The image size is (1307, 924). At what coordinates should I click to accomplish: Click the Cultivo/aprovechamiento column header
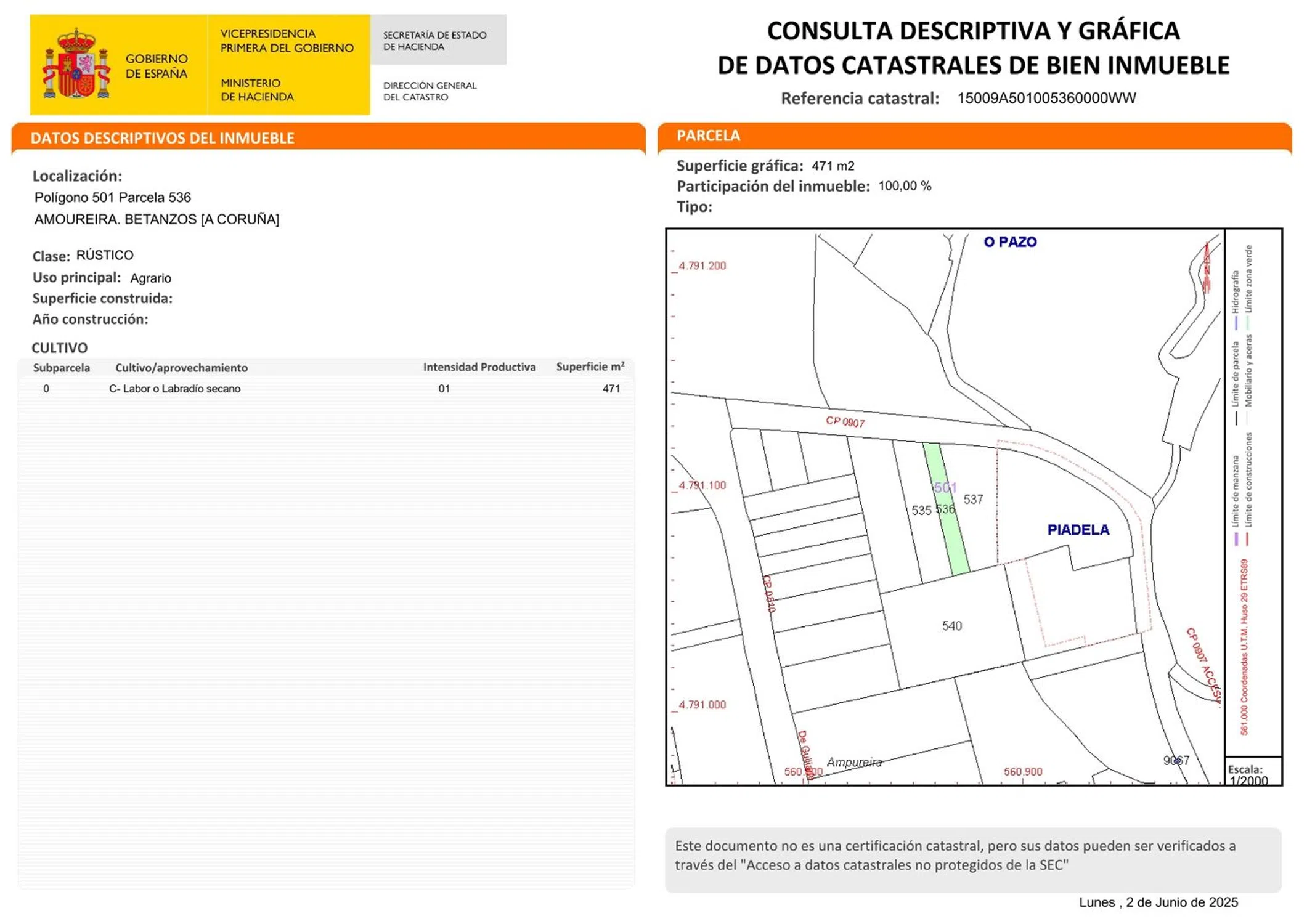(181, 368)
